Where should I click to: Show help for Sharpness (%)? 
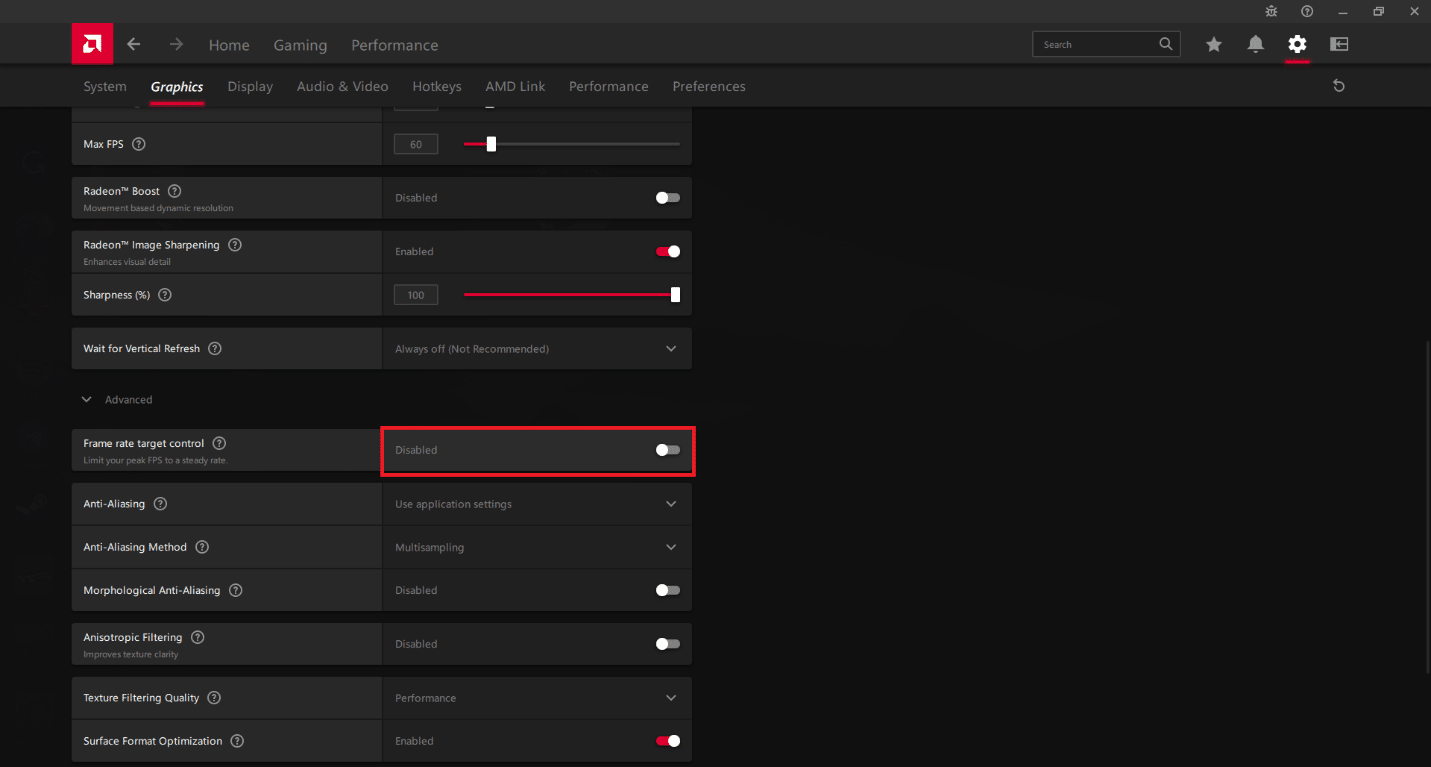pyautogui.click(x=165, y=295)
